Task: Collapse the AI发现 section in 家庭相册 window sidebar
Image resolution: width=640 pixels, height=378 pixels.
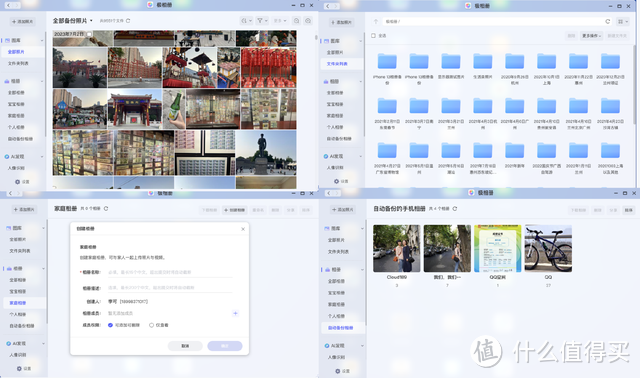Action: pyautogui.click(x=43, y=344)
